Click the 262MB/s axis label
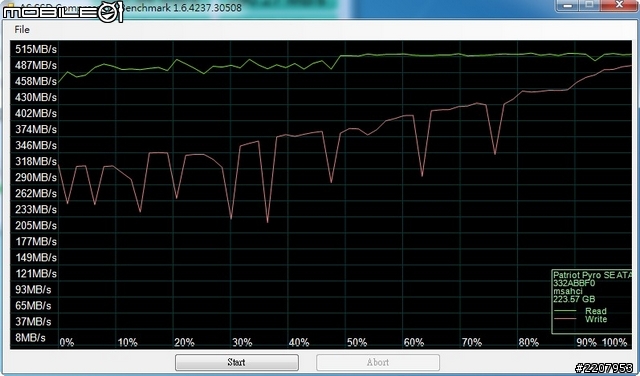The height and width of the screenshot is (376, 640). point(36,193)
